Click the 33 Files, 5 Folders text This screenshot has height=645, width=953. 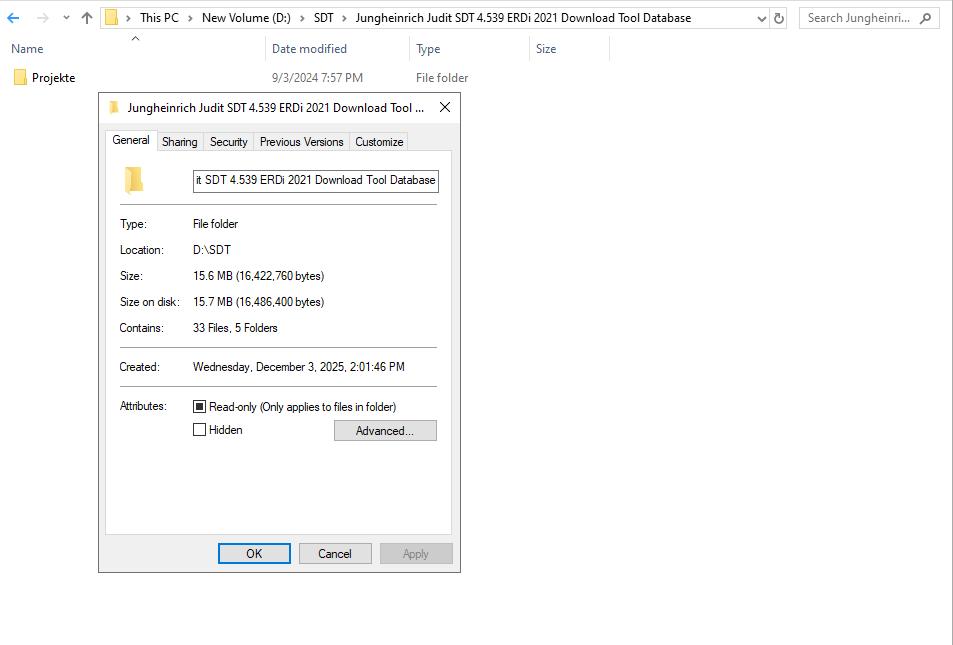tap(235, 328)
